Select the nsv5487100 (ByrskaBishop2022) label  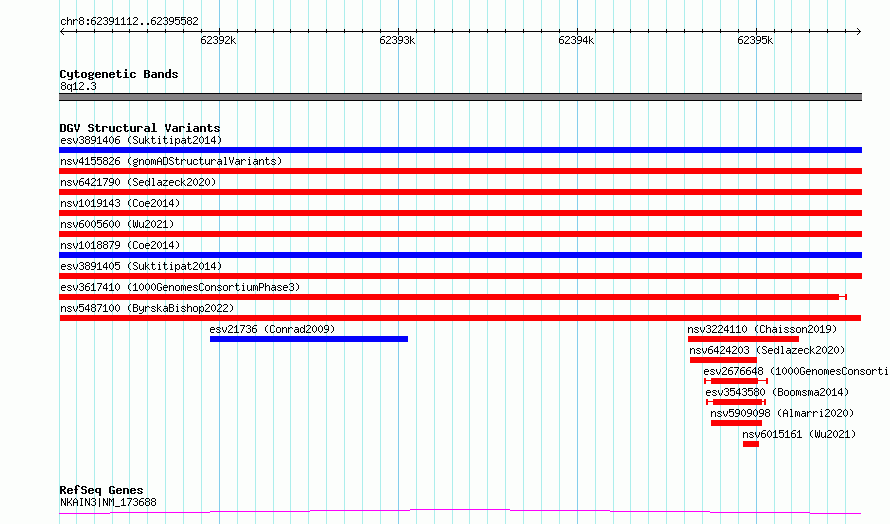click(147, 308)
